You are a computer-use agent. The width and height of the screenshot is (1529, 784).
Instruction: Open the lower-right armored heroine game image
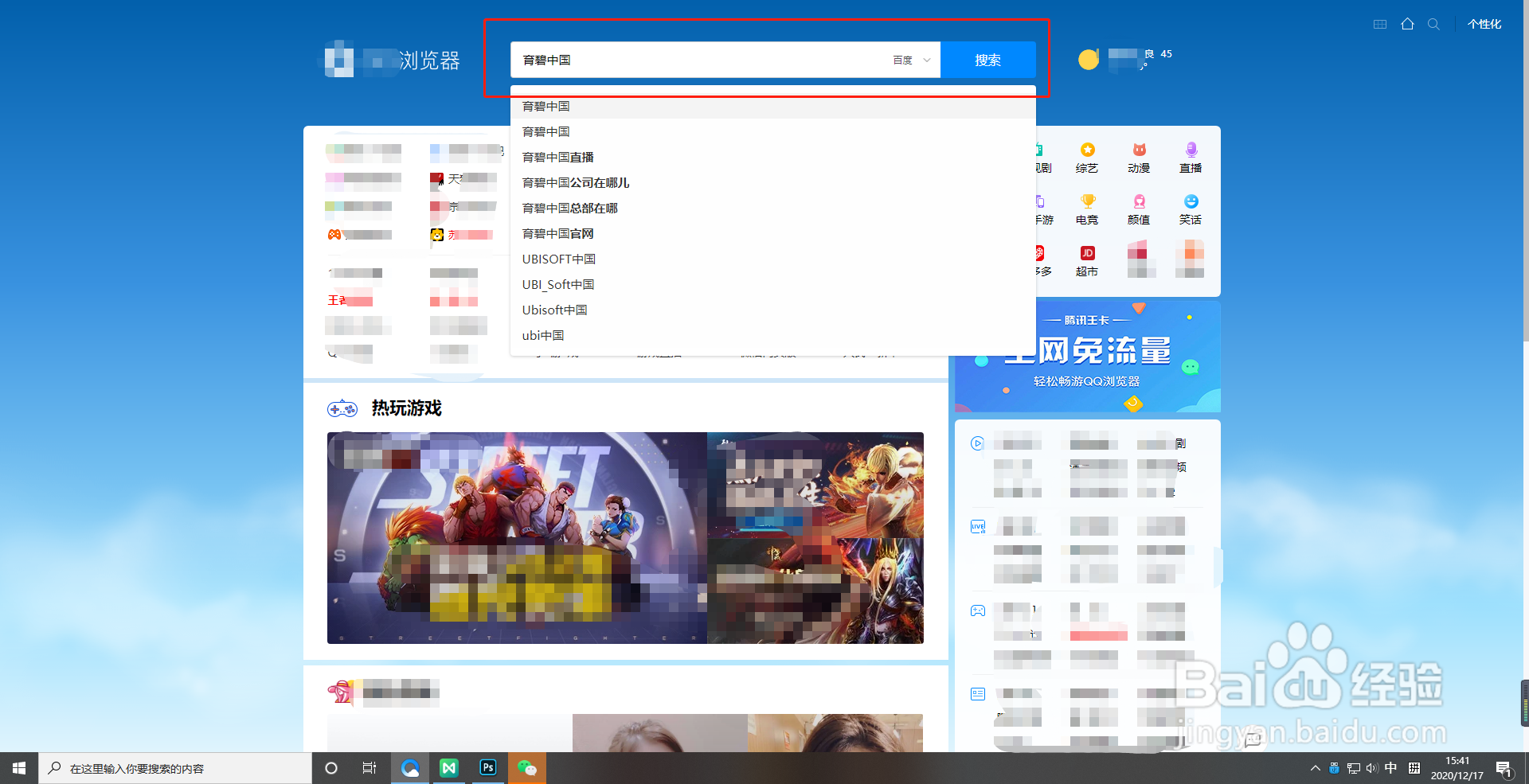coord(815,591)
